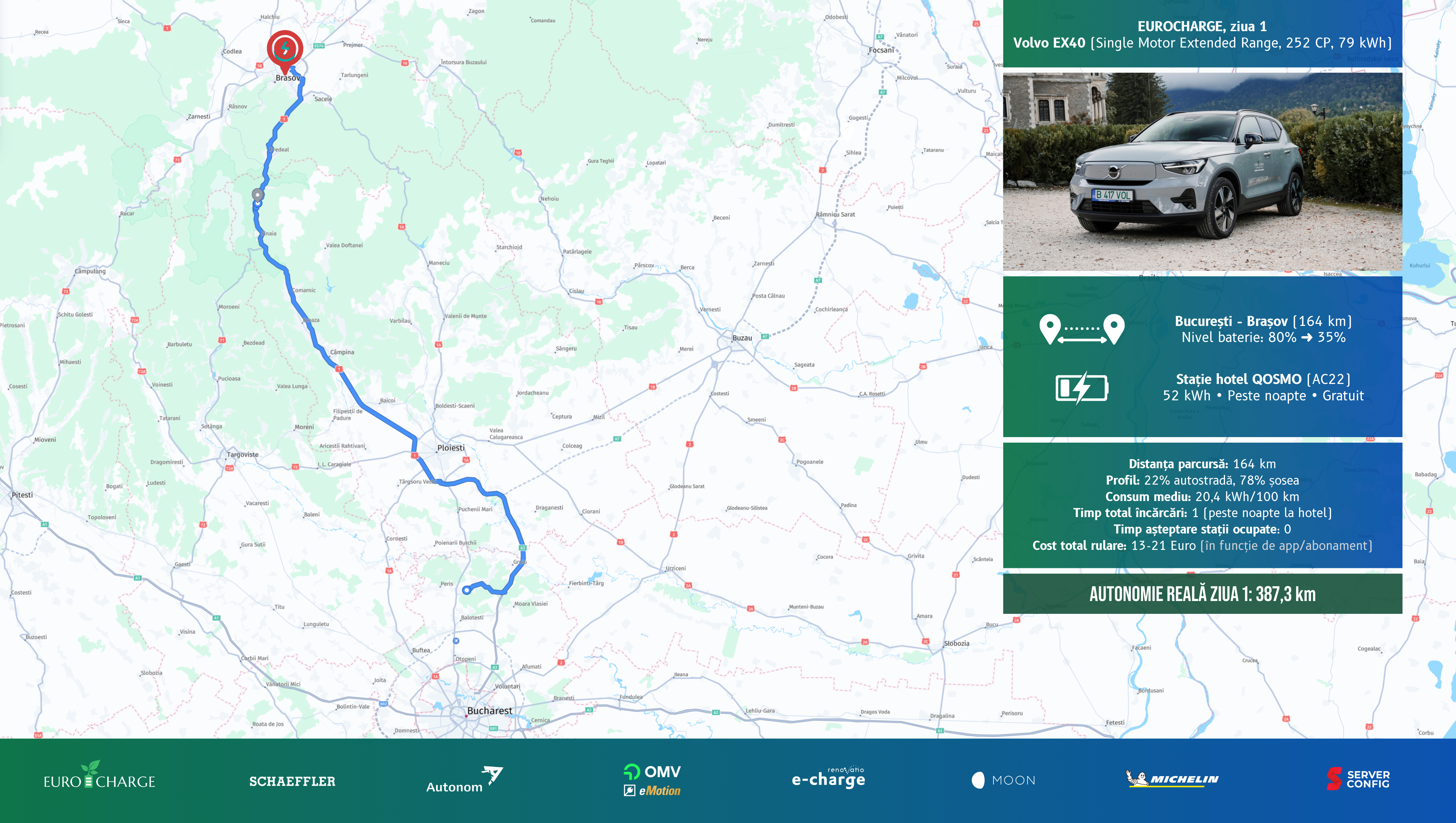The height and width of the screenshot is (823, 1456).
Task: Click the battery charging icon
Action: click(1082, 388)
